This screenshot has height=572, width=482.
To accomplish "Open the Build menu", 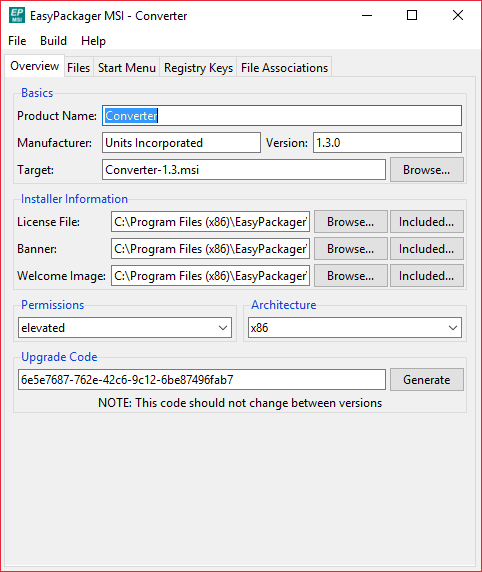I will (x=53, y=41).
